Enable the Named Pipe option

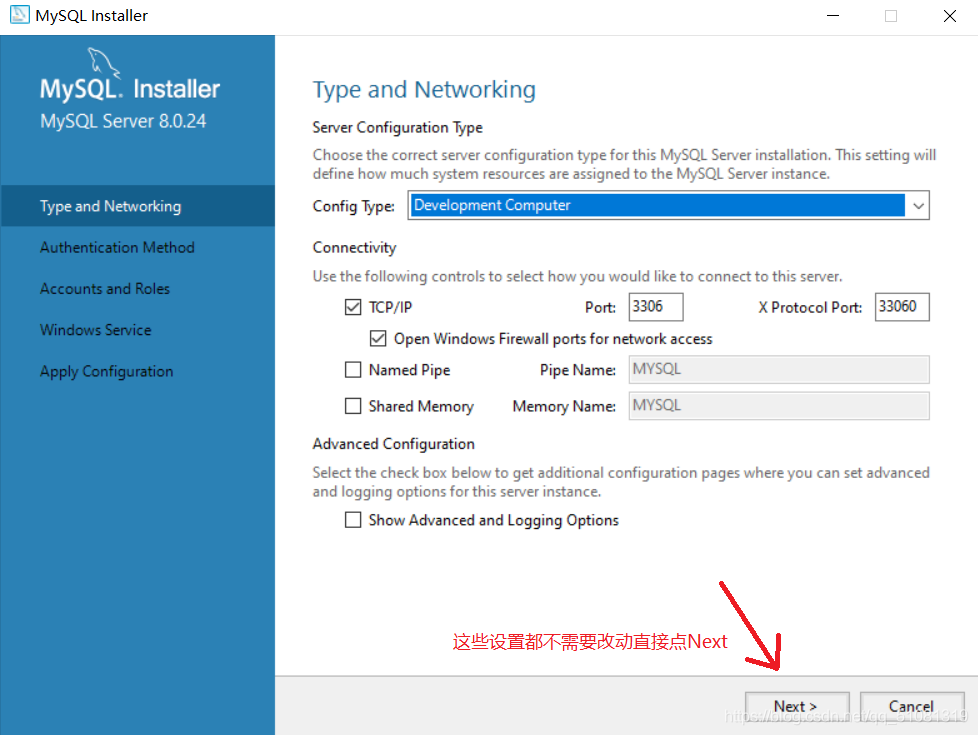click(353, 369)
